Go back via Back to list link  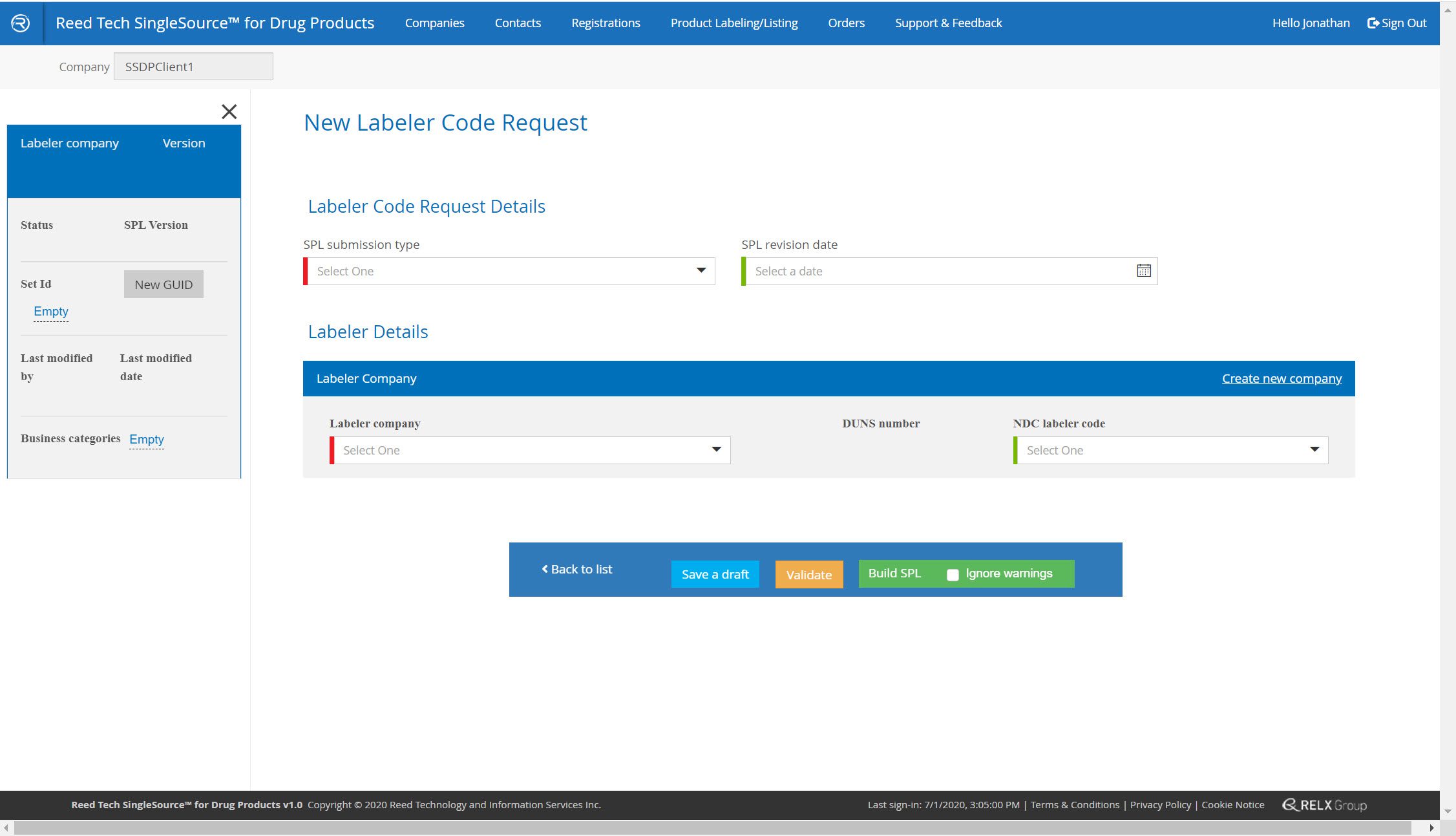coord(576,569)
